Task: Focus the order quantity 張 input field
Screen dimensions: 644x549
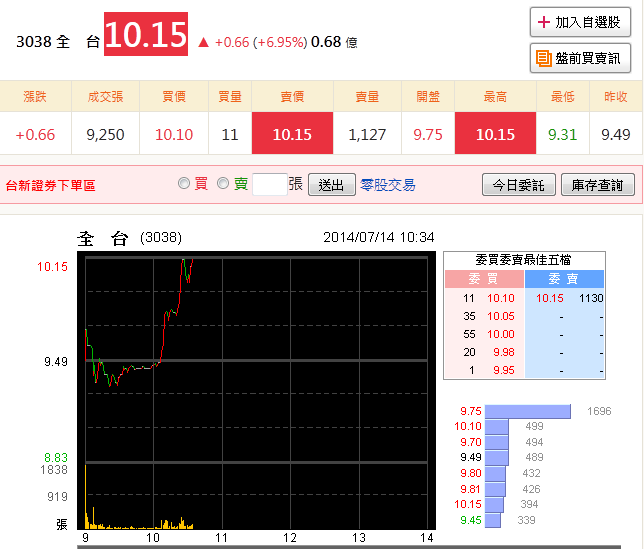Action: (x=269, y=184)
